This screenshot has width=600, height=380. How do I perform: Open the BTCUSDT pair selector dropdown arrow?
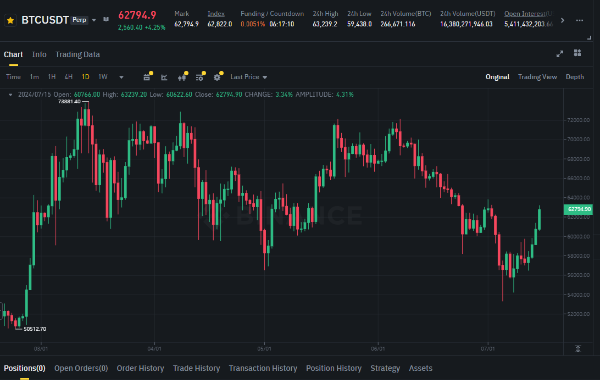[x=94, y=20]
